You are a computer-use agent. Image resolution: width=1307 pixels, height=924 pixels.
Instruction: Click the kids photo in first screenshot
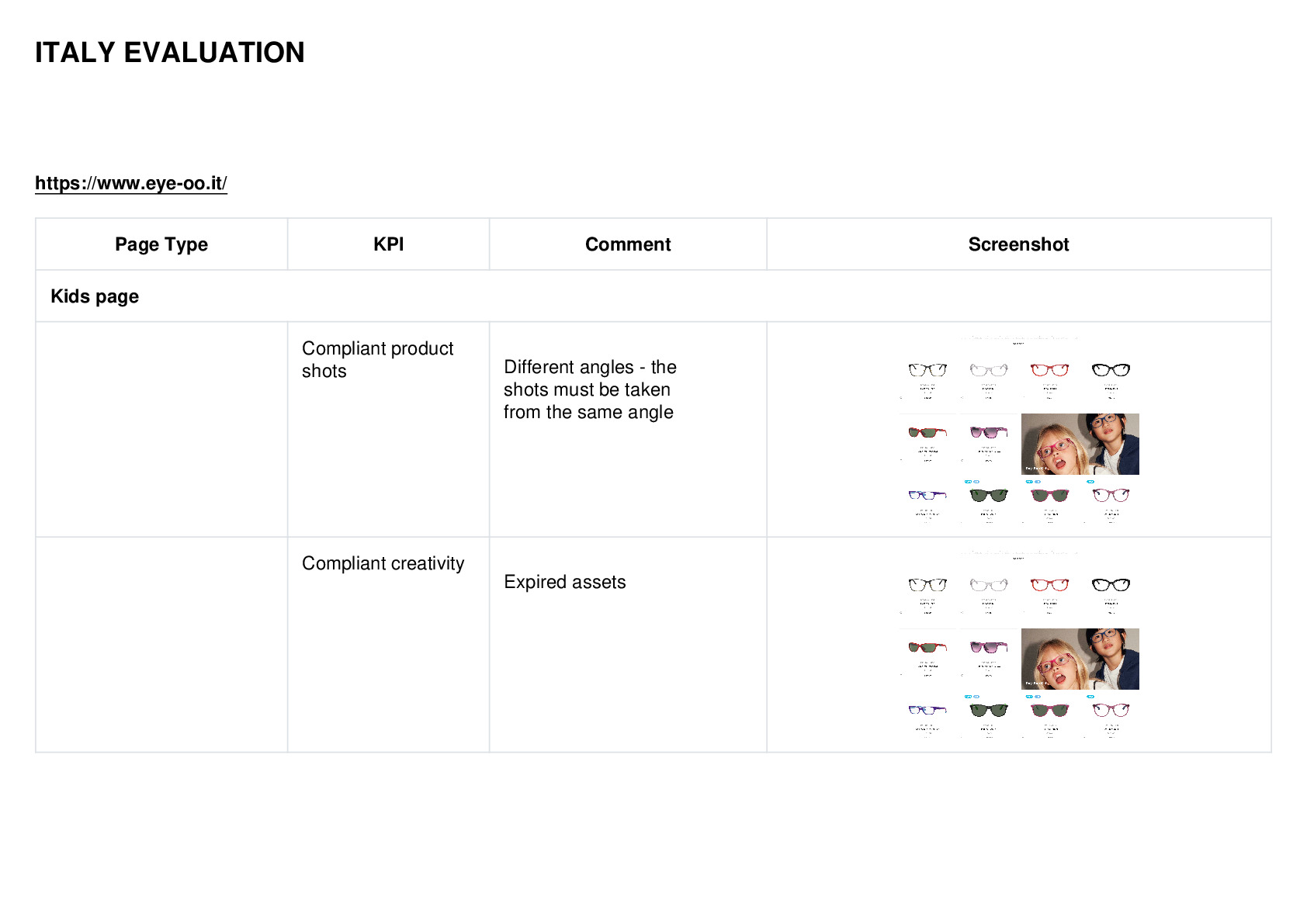[x=1080, y=444]
